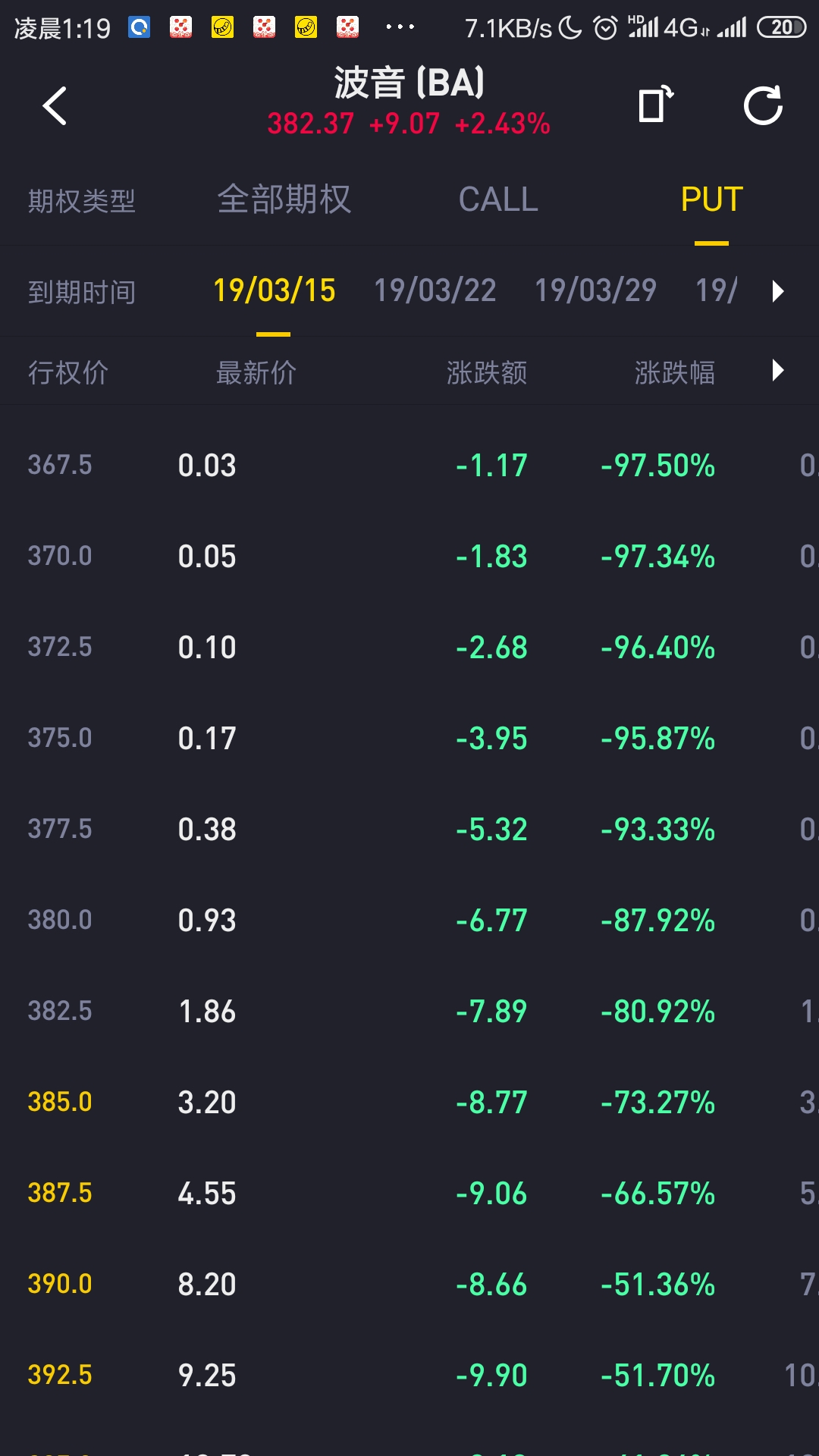Tap the do-not-disturb moon status icon
The image size is (819, 1456).
coord(570,29)
